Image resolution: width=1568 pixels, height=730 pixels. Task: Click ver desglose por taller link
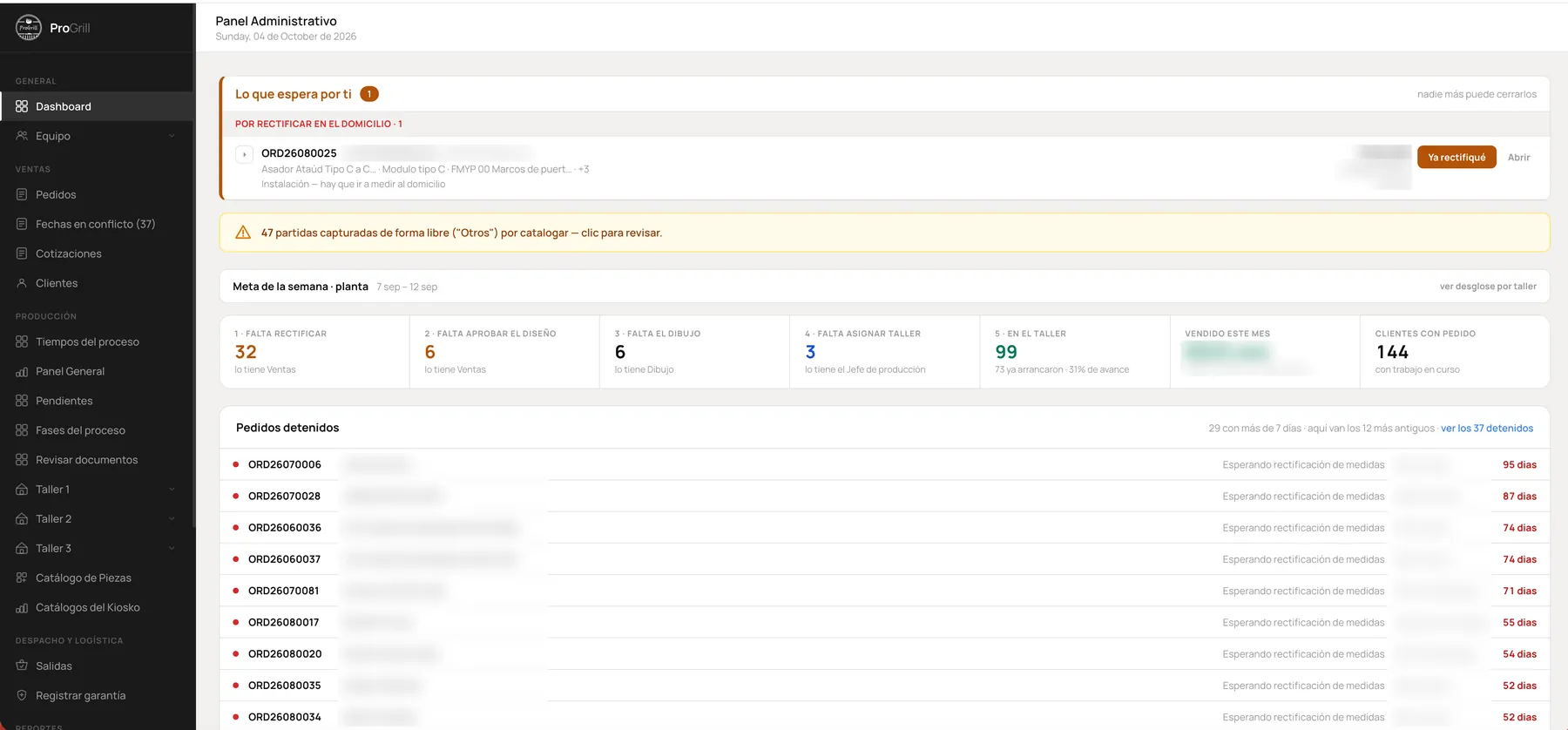pyautogui.click(x=1488, y=287)
